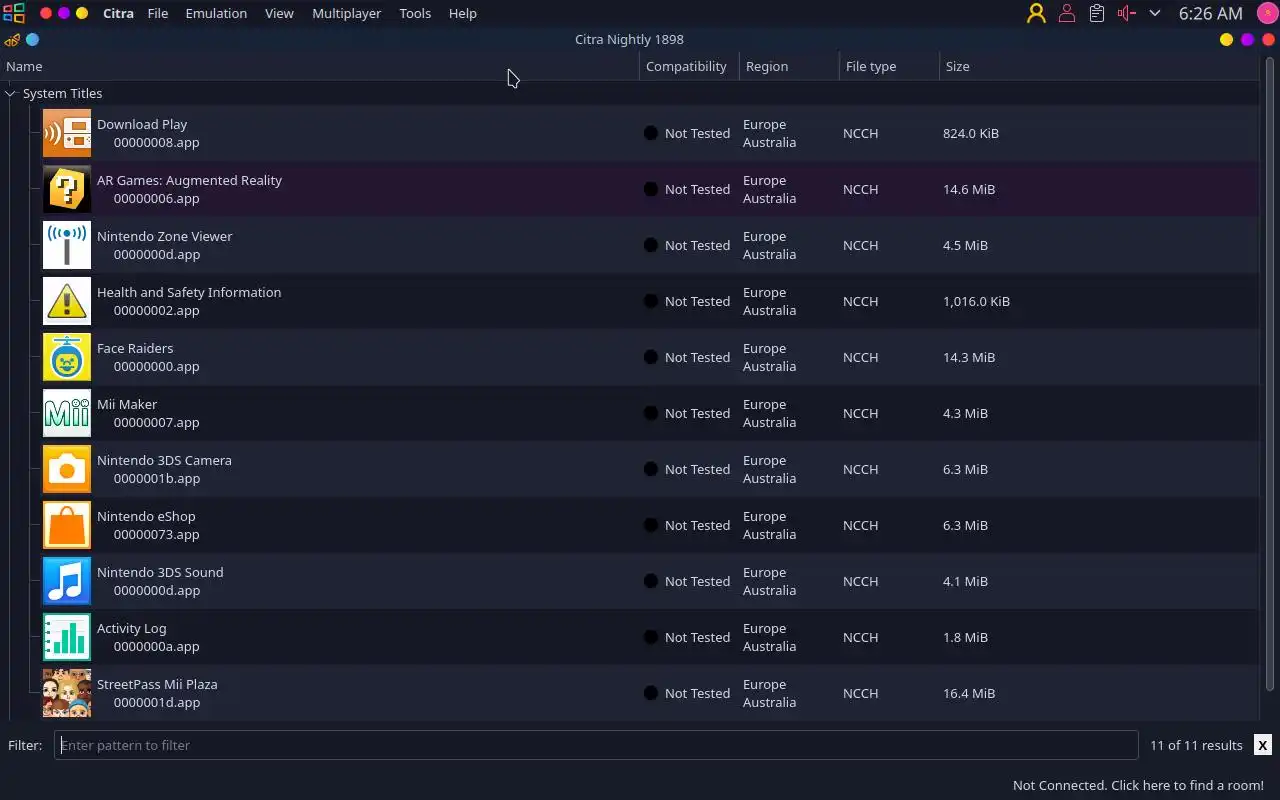Select the Face Raiders icon
The height and width of the screenshot is (800, 1280).
(x=67, y=357)
